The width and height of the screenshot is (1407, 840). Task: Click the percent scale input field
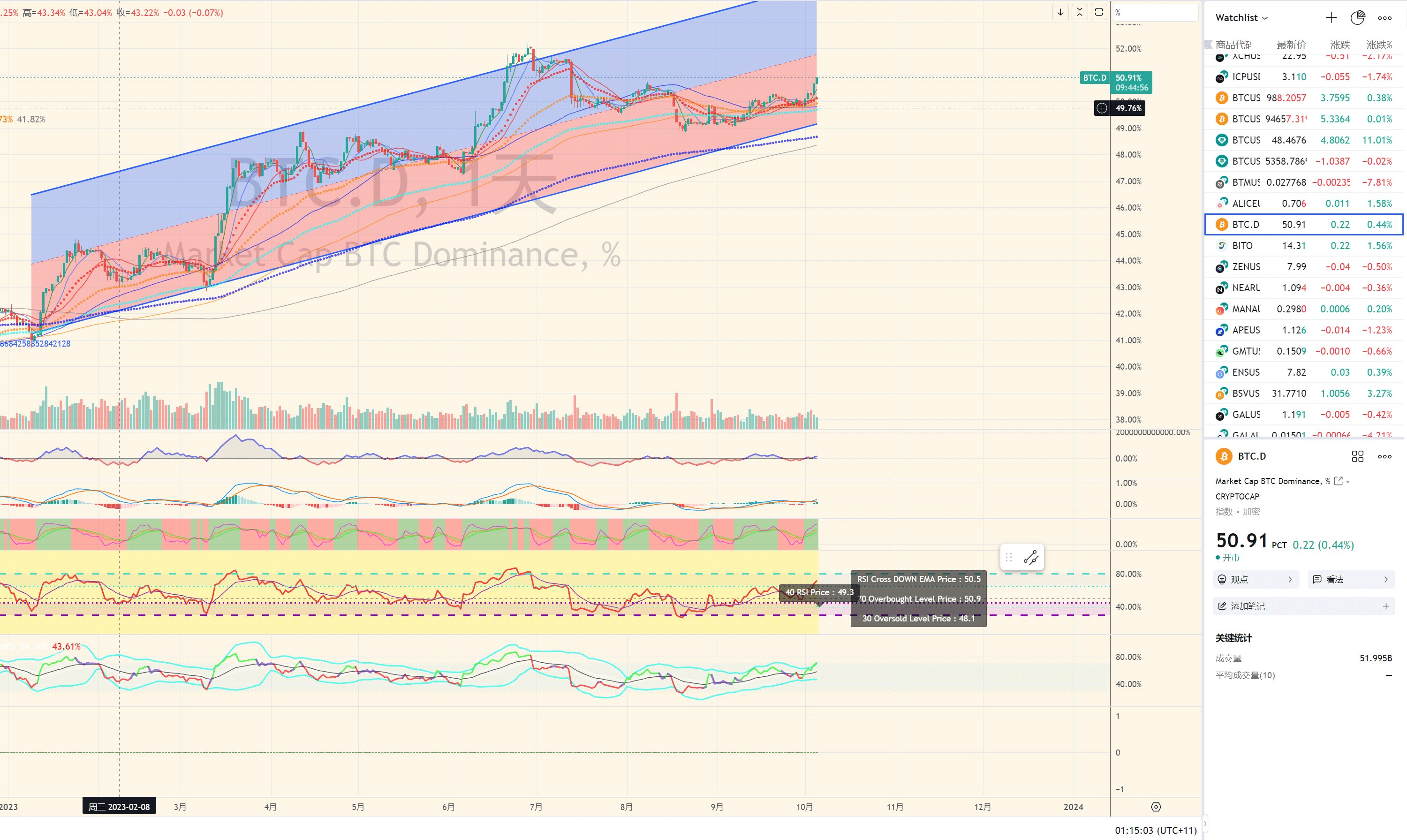click(1155, 13)
